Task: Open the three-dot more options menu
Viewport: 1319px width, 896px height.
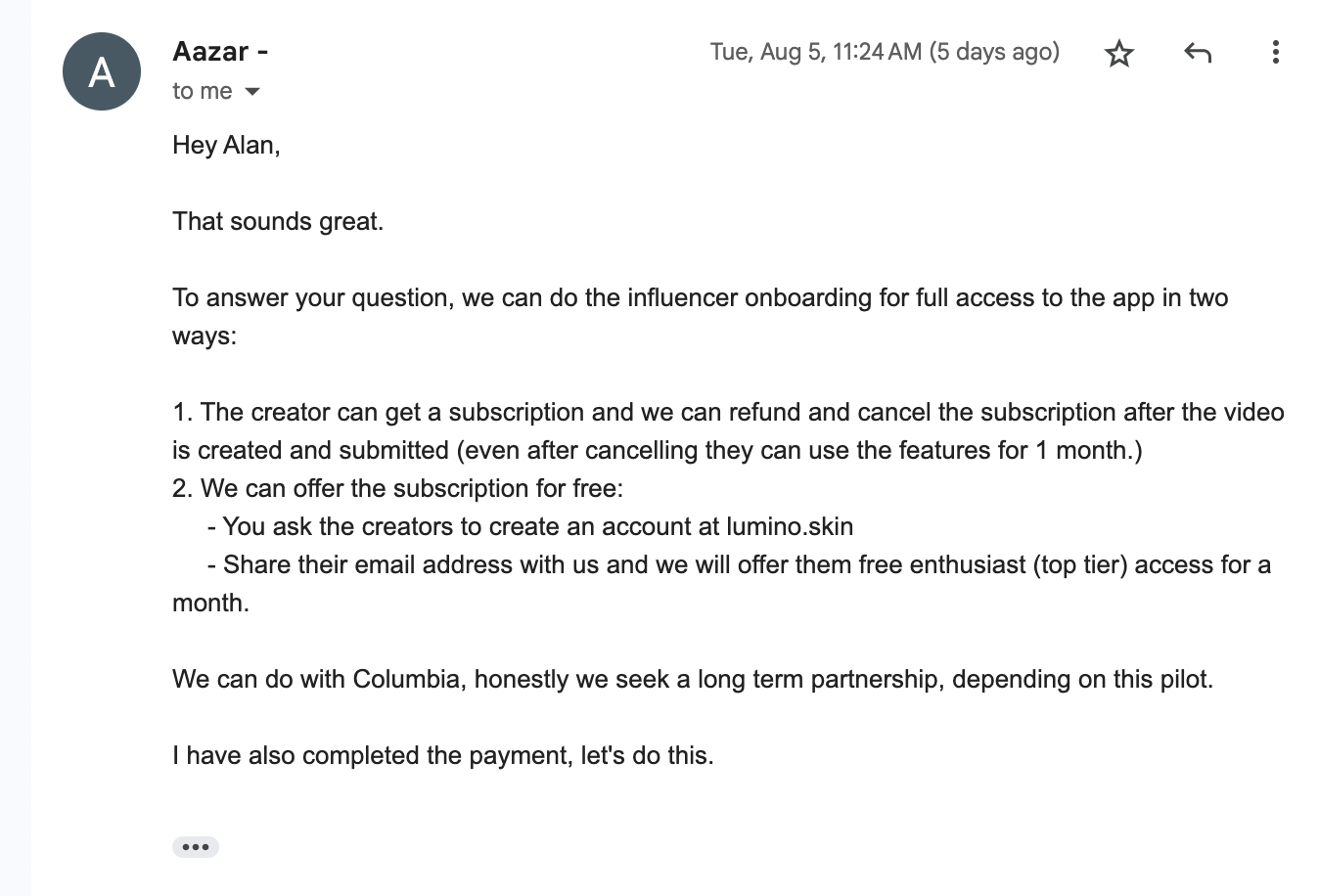Action: 1275,53
